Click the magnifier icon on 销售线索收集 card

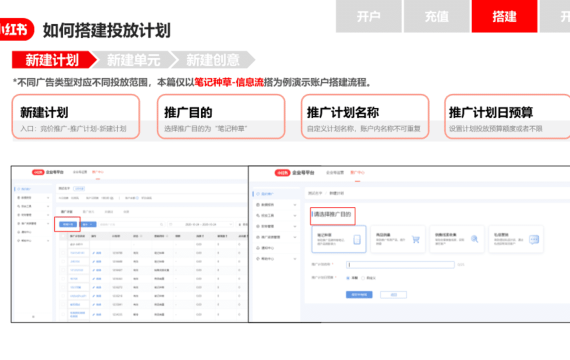pos(474,239)
